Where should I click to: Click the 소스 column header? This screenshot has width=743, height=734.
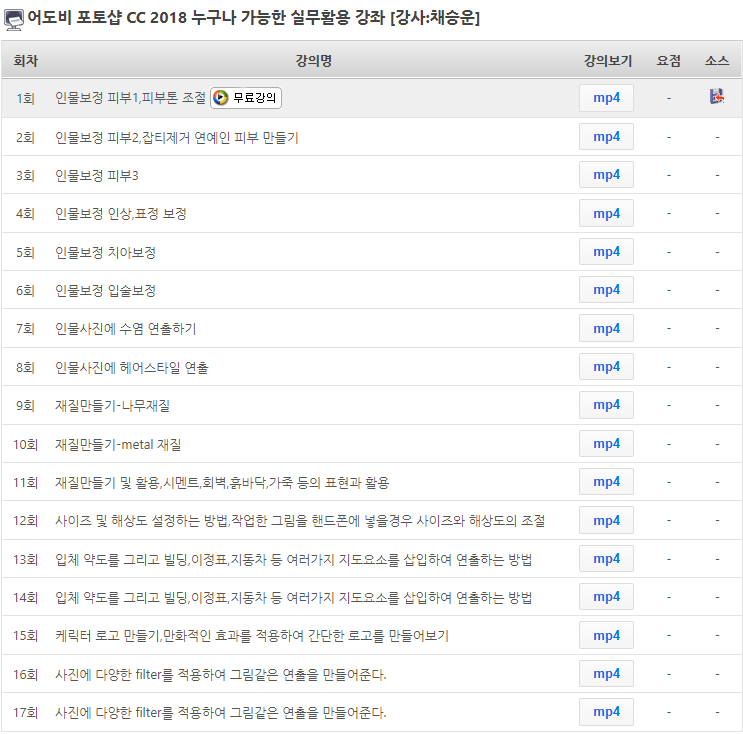click(x=717, y=61)
